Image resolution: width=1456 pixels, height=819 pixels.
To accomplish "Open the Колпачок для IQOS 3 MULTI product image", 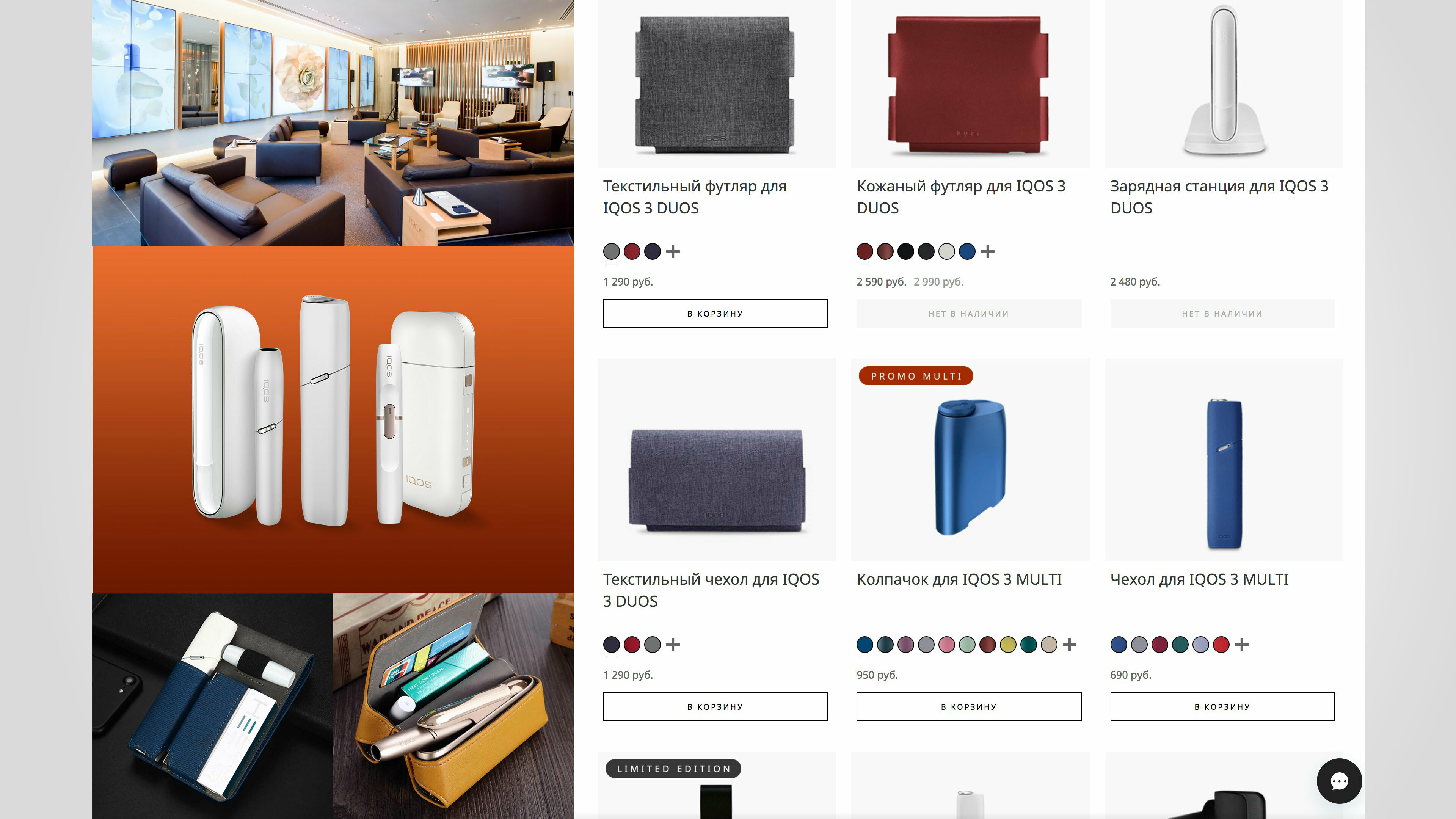I will coord(970,460).
